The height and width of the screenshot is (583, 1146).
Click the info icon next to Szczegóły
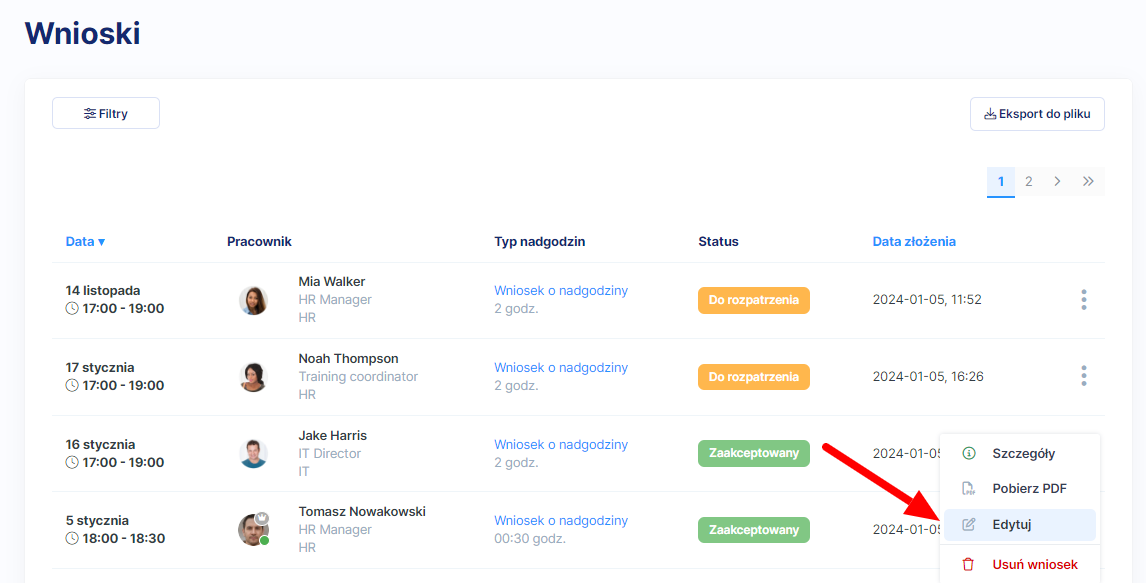pos(968,453)
